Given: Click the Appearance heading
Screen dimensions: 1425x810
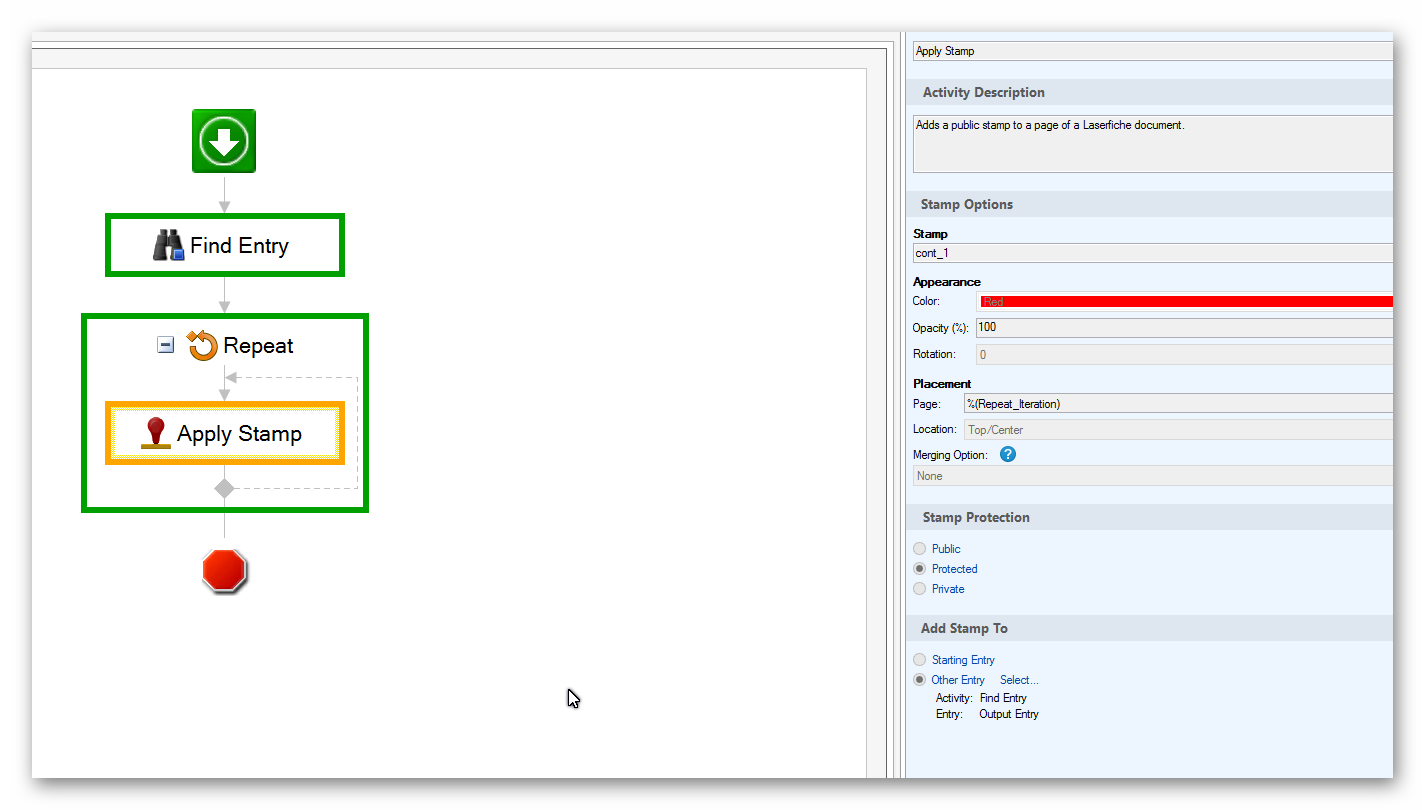Looking at the screenshot, I should click(x=947, y=282).
